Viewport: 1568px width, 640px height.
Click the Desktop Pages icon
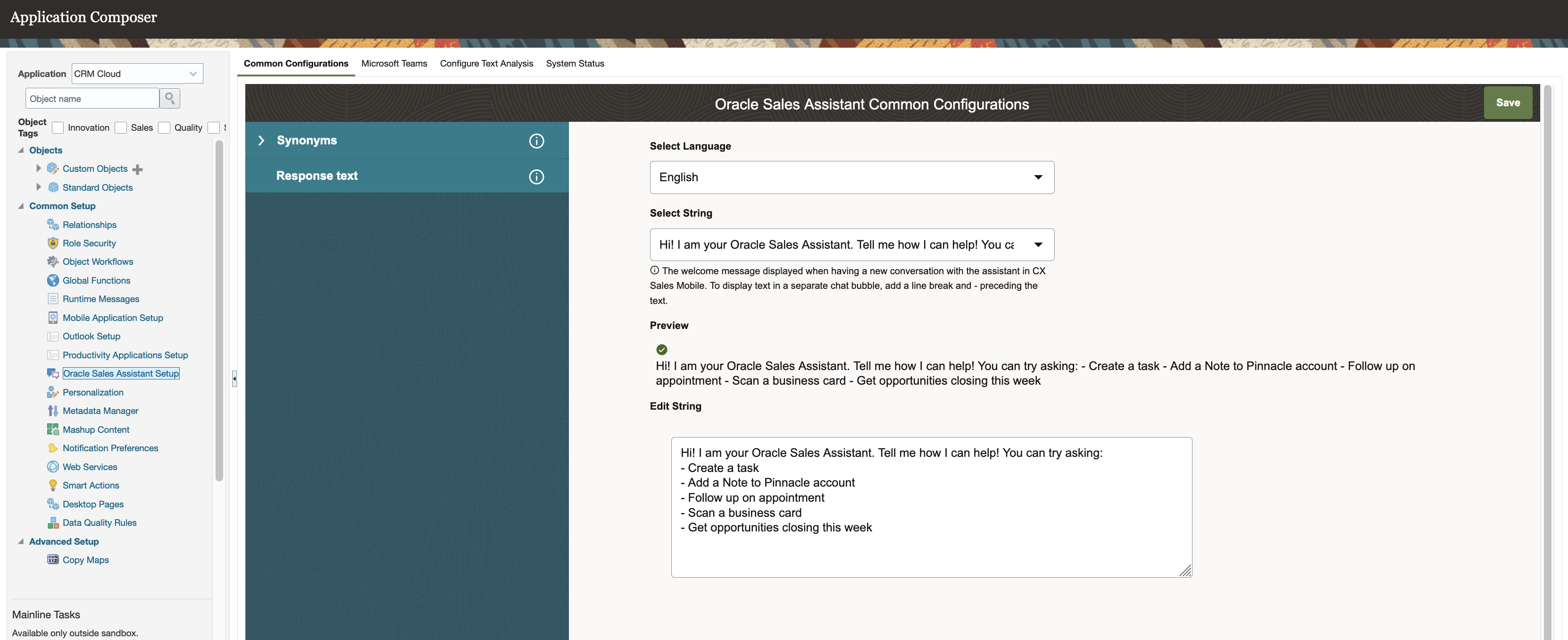(53, 504)
